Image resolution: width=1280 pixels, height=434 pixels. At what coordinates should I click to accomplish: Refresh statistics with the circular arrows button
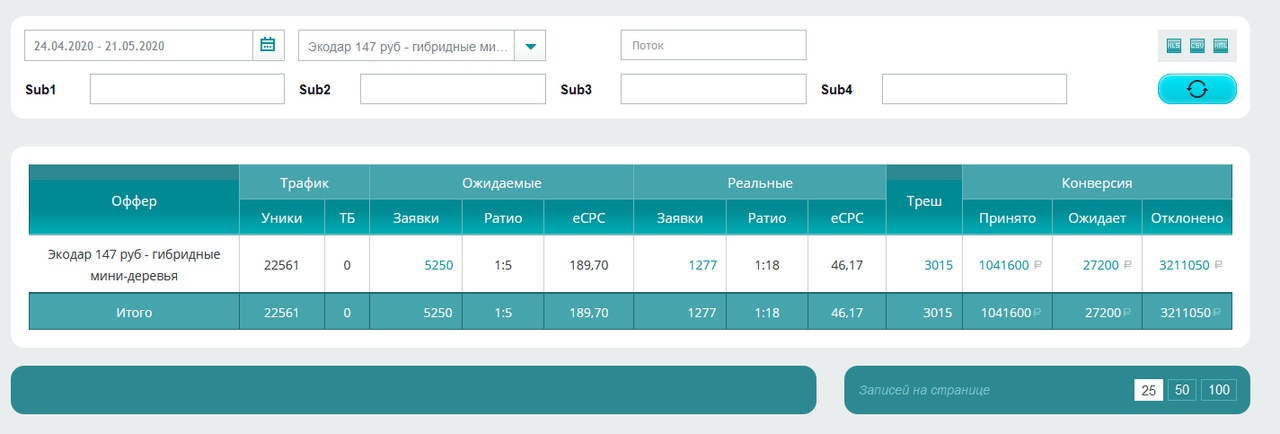pyautogui.click(x=1197, y=89)
